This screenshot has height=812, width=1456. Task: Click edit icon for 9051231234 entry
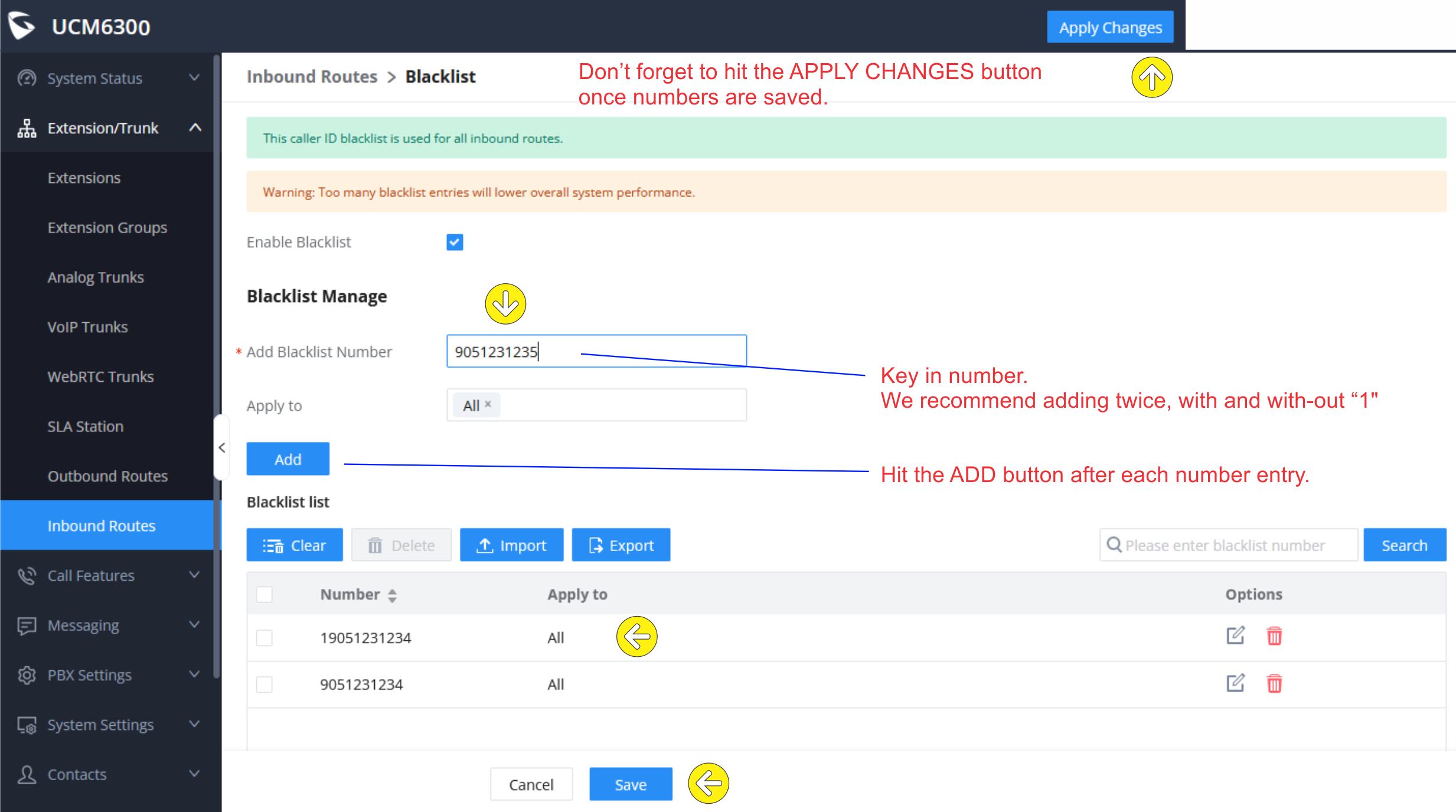click(x=1235, y=683)
